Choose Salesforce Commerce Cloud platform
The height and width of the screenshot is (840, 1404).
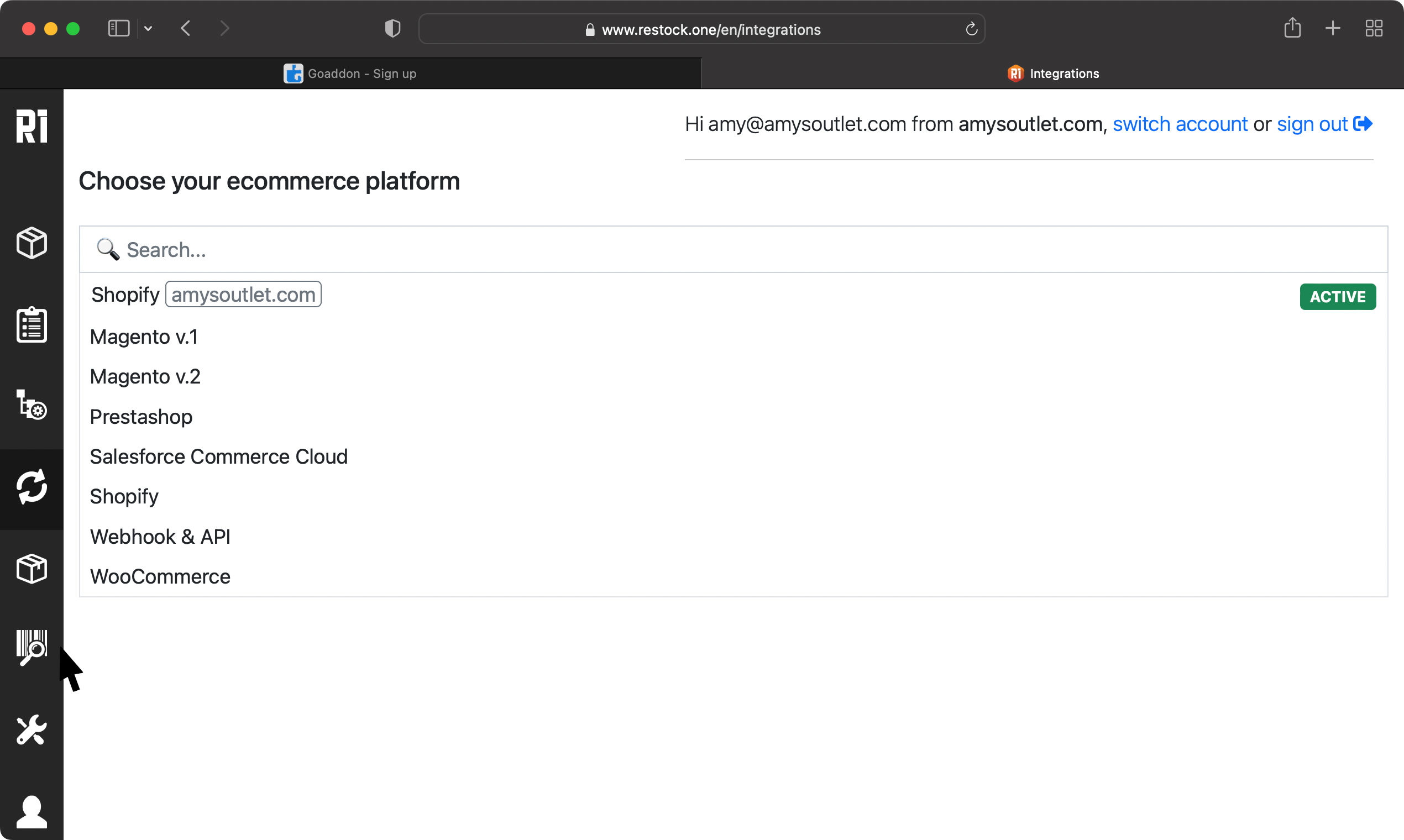pyautogui.click(x=218, y=457)
